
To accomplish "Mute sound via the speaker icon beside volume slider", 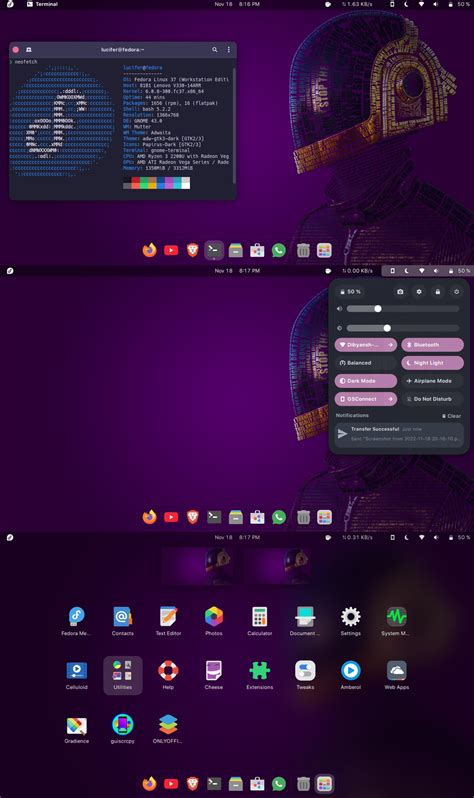I will (340, 308).
